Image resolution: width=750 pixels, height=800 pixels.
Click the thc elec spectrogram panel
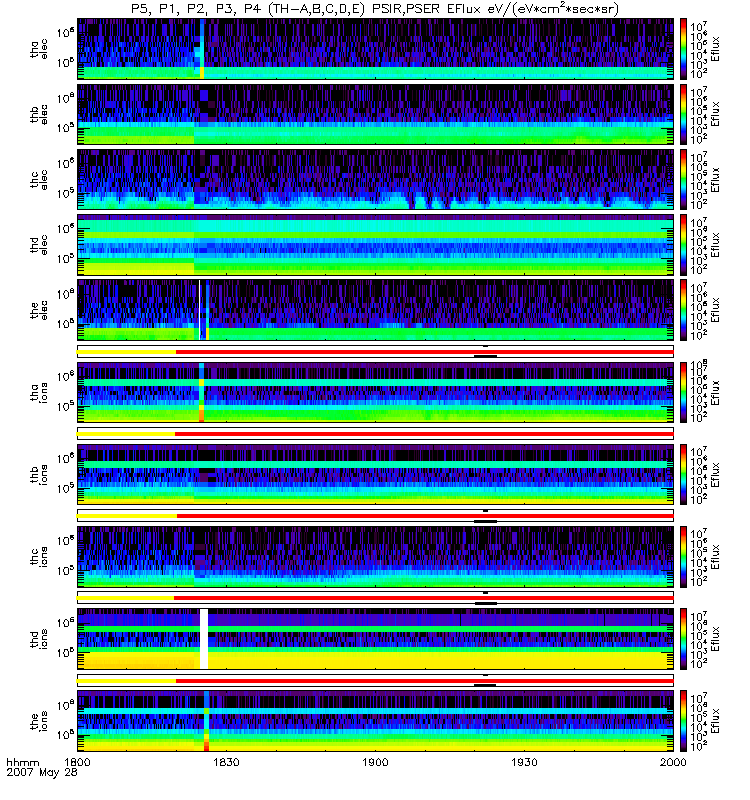pyautogui.click(x=375, y=178)
